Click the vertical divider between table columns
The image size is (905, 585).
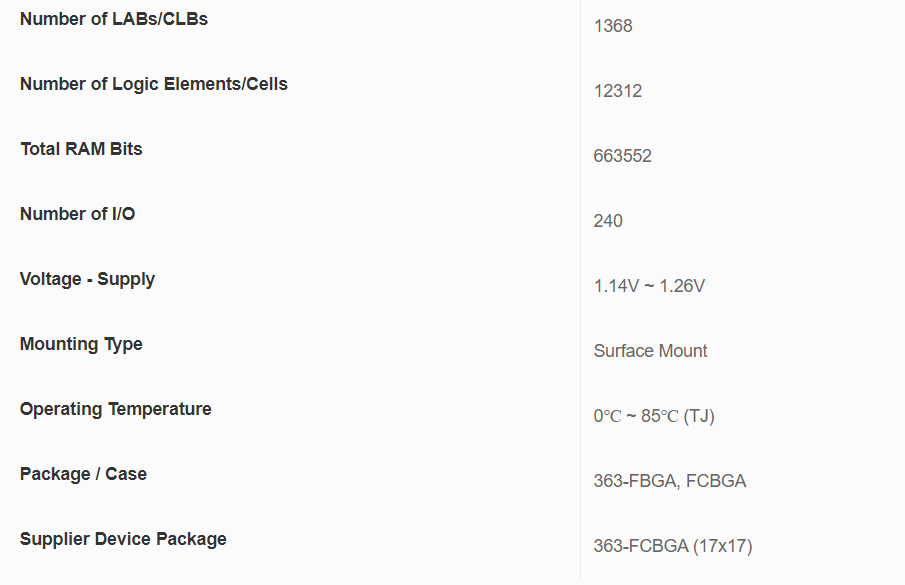580,300
